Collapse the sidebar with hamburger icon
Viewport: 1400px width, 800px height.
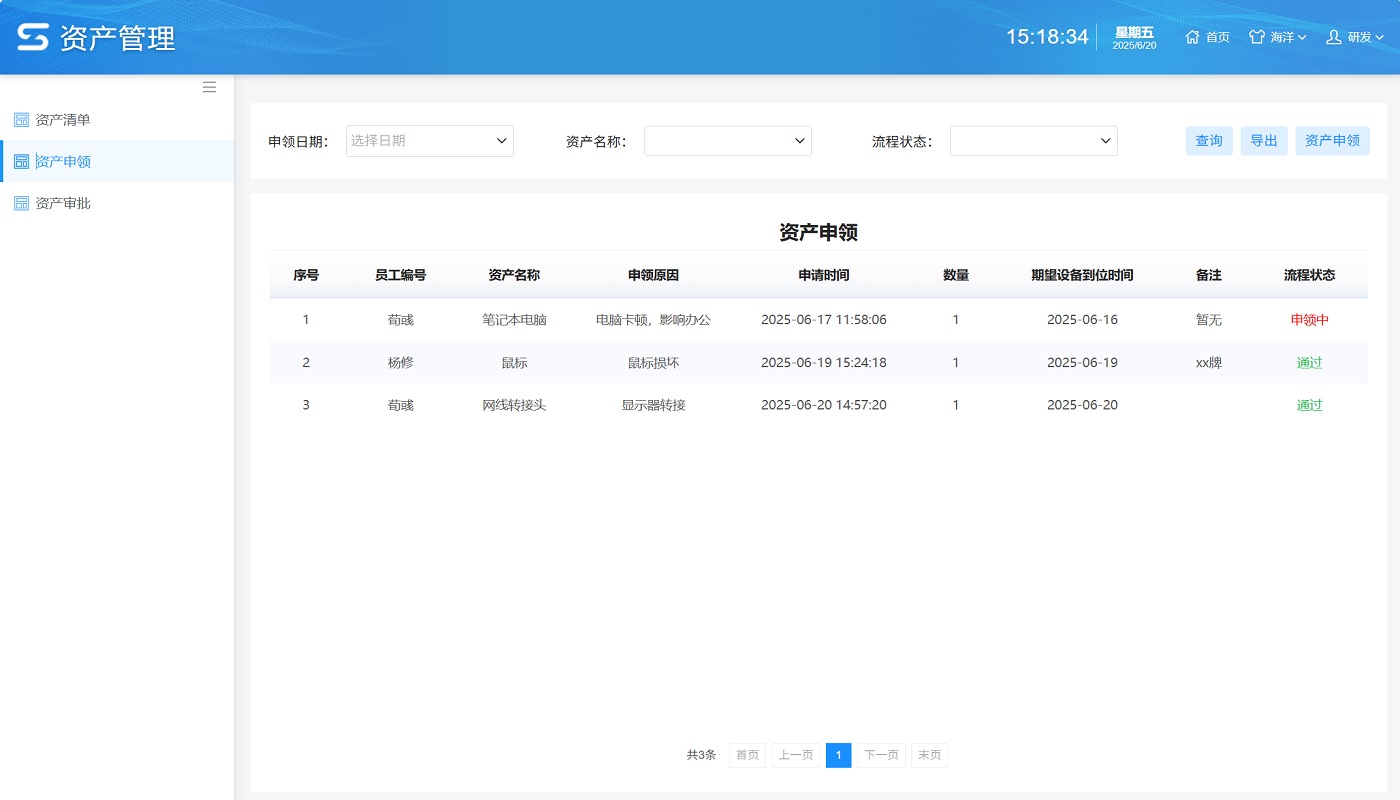[209, 87]
